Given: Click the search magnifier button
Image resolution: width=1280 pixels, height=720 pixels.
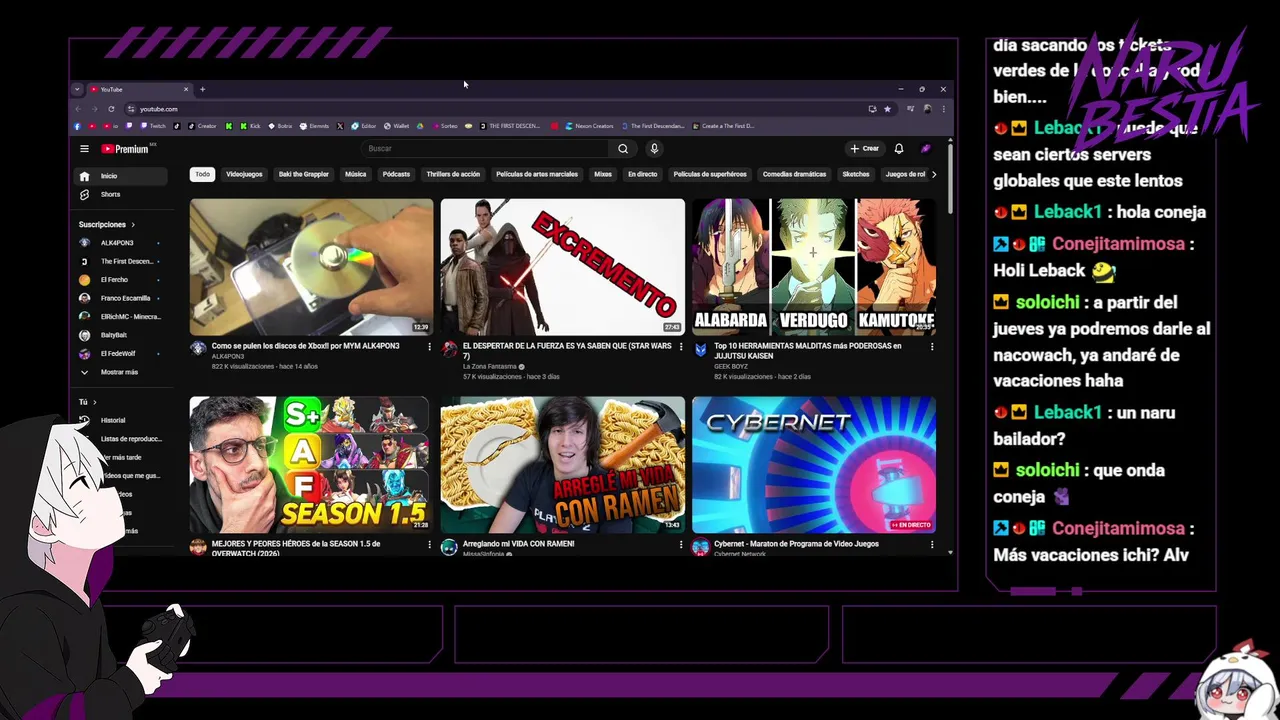Looking at the screenshot, I should coord(623,149).
